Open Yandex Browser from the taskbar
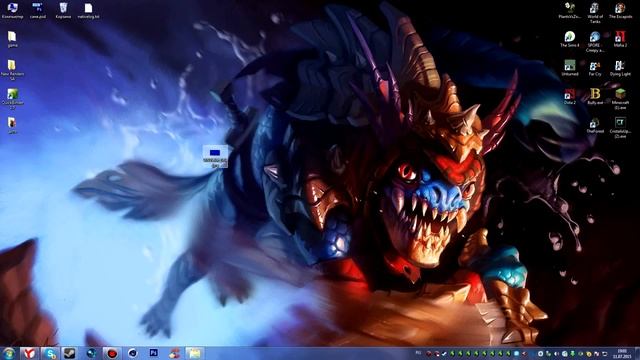Screen dimensions: 640x360 coord(29,353)
